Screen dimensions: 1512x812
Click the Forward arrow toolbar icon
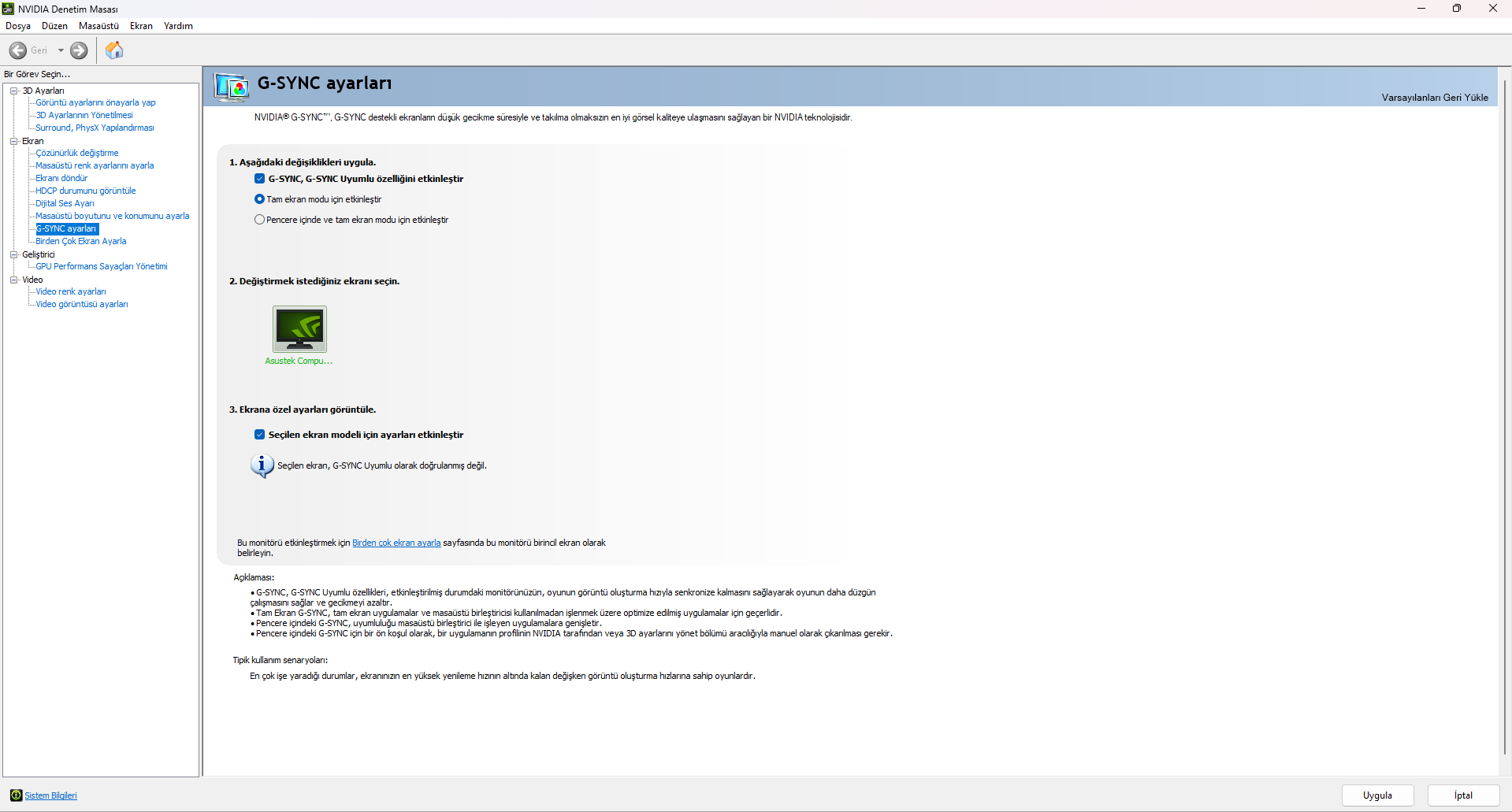[79, 50]
